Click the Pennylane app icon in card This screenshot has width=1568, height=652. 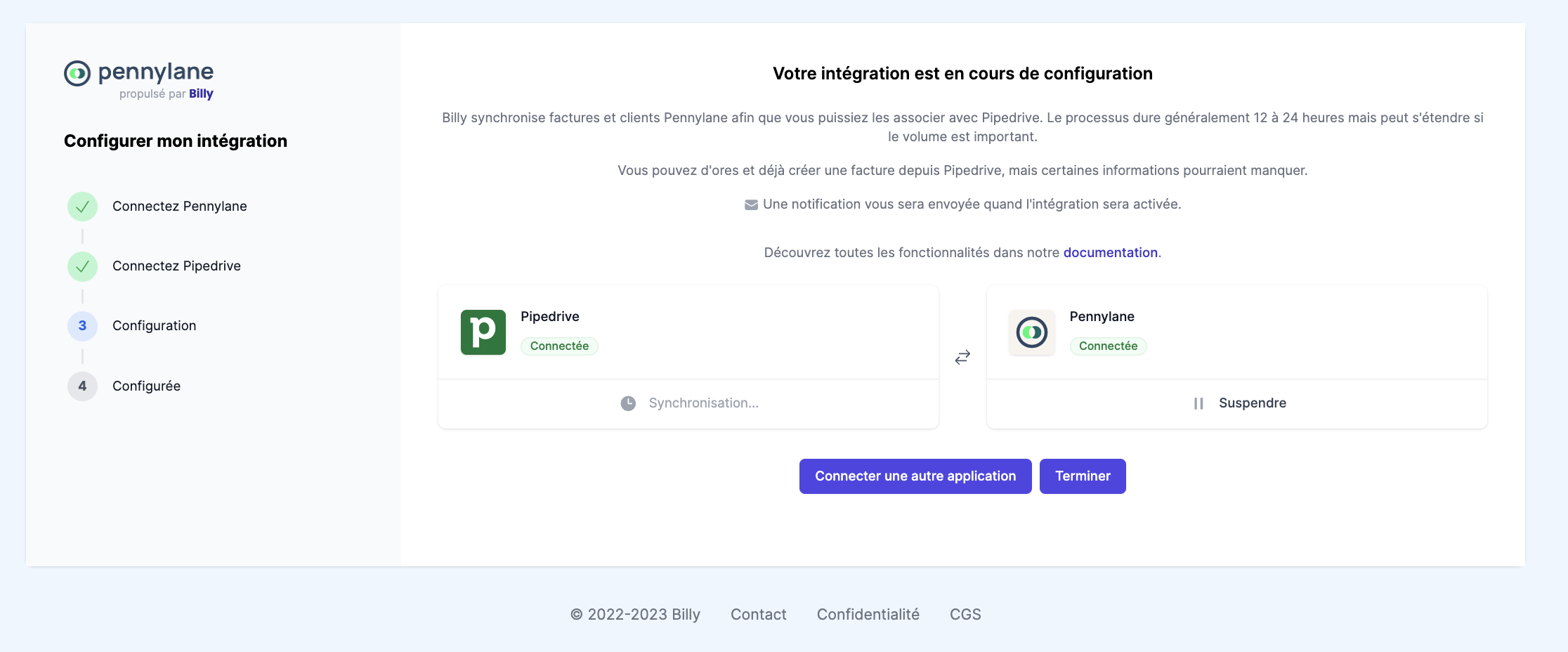(x=1032, y=332)
